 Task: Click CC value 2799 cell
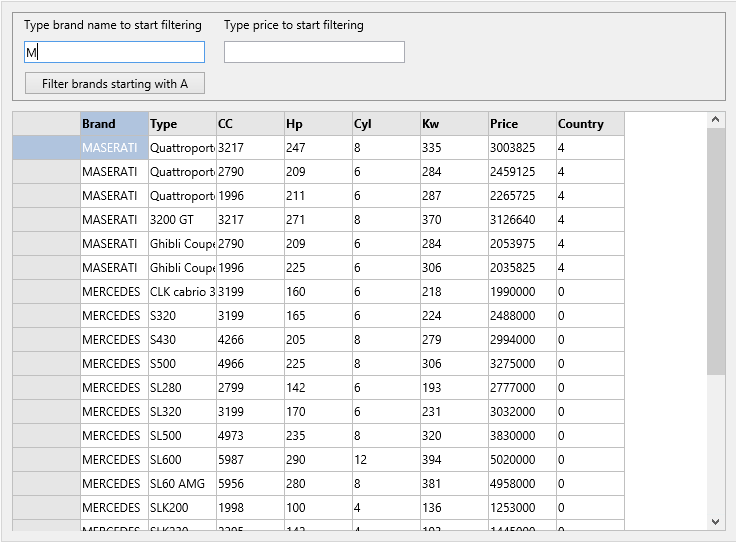[x=251, y=388]
